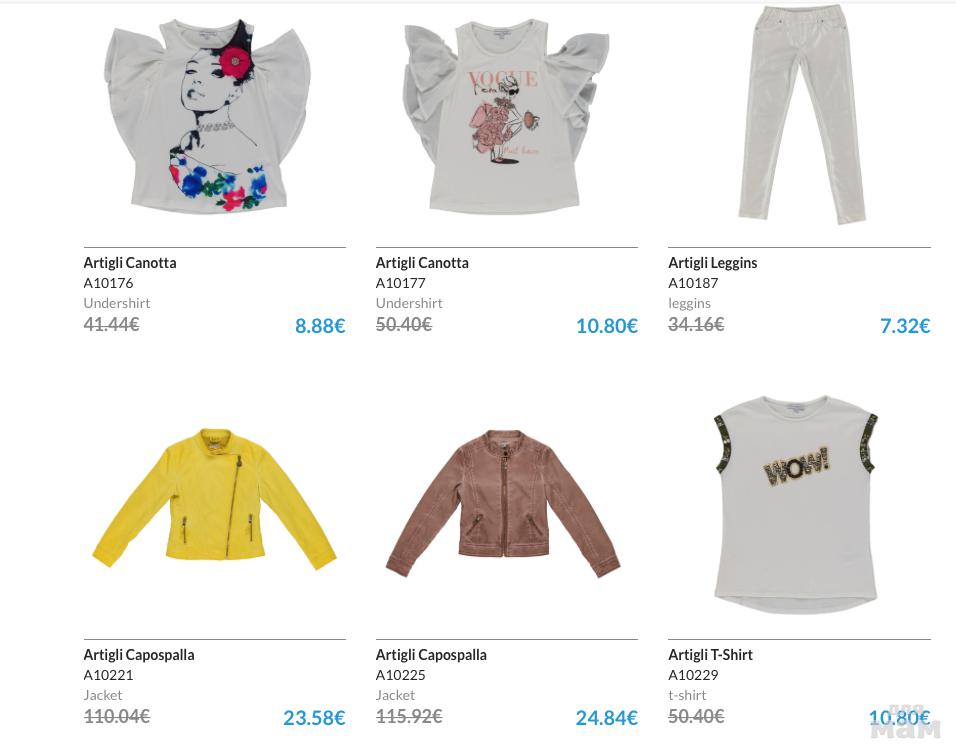Select product code A10221

coord(108,675)
